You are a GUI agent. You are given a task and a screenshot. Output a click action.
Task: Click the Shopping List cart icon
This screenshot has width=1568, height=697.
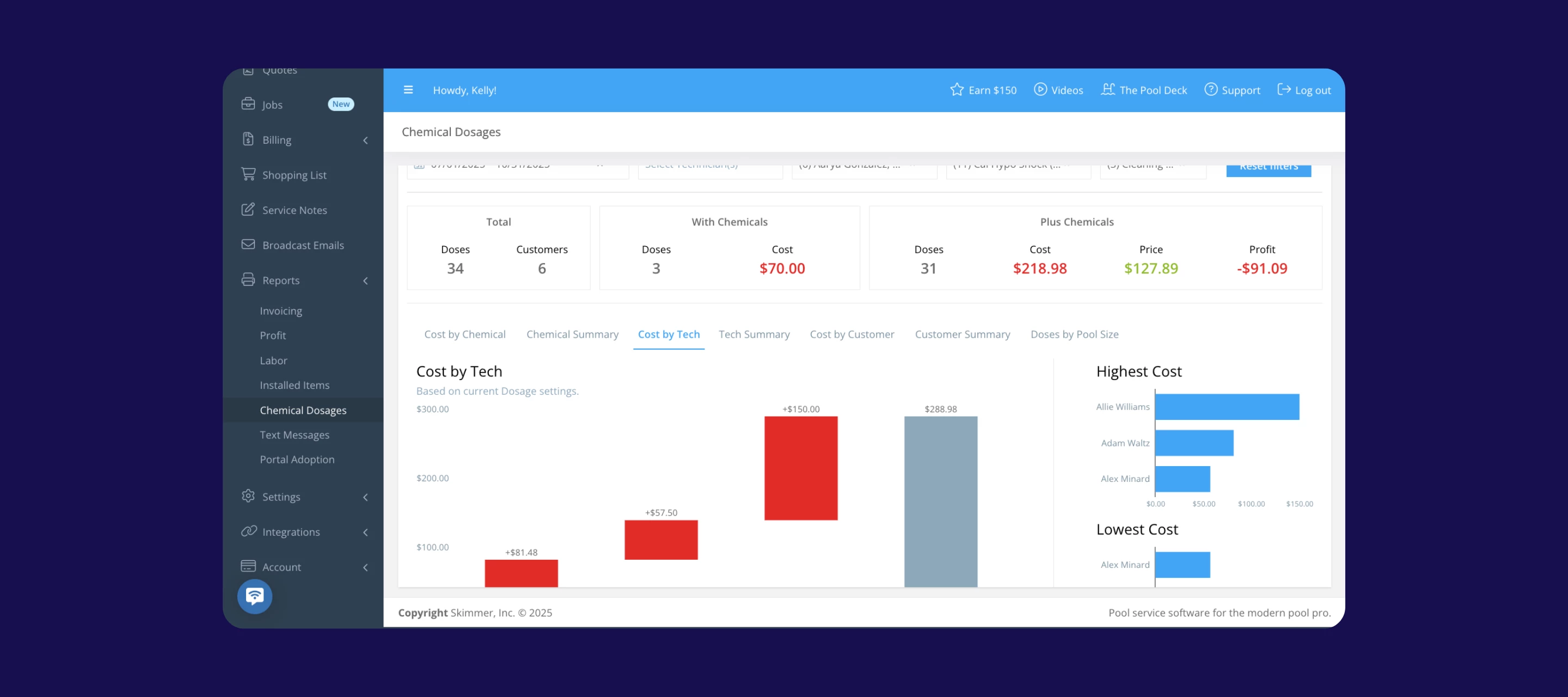(x=248, y=174)
